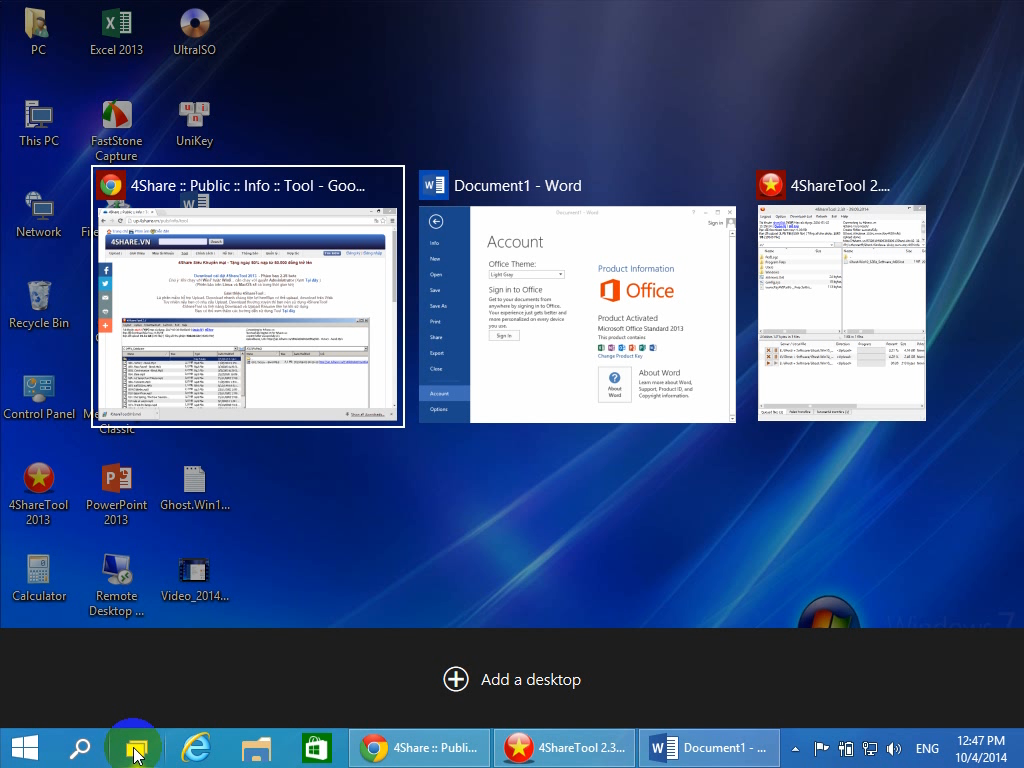
Task: Click the battery/power tray icon
Action: click(x=846, y=748)
